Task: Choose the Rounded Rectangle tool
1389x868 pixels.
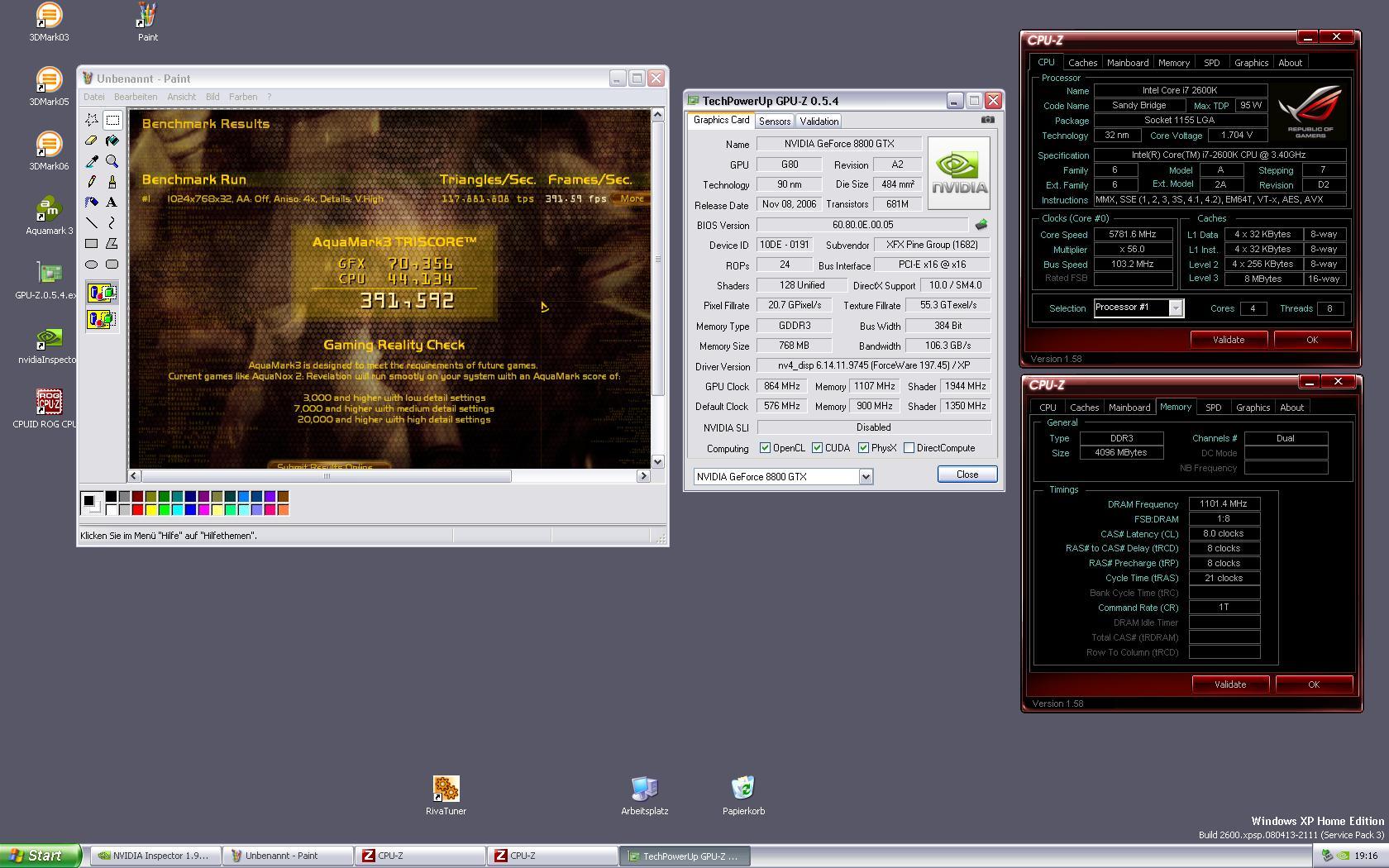Action: [x=112, y=265]
